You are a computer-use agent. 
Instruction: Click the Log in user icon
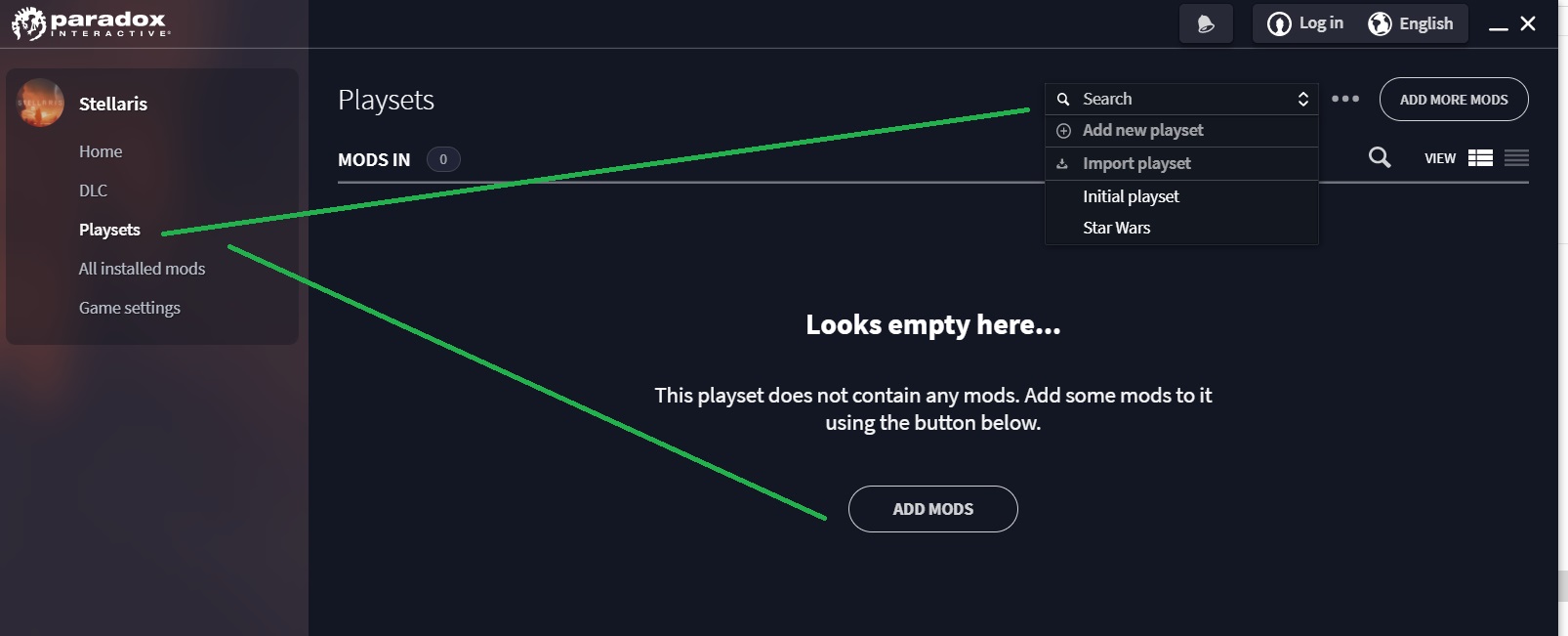click(1279, 23)
